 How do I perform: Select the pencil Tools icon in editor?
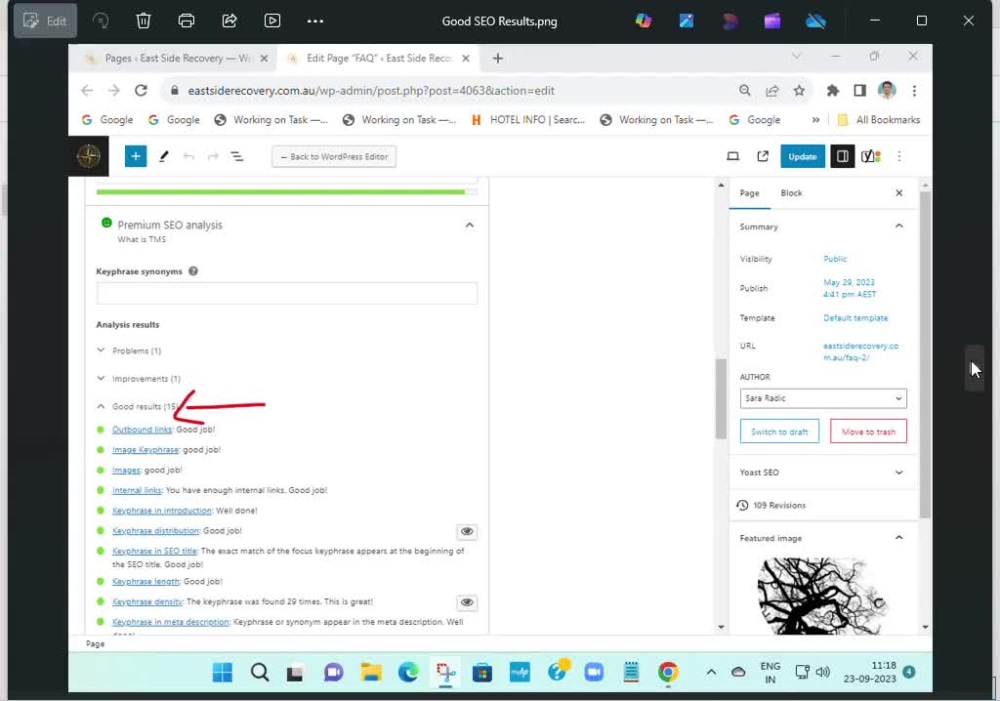click(164, 156)
